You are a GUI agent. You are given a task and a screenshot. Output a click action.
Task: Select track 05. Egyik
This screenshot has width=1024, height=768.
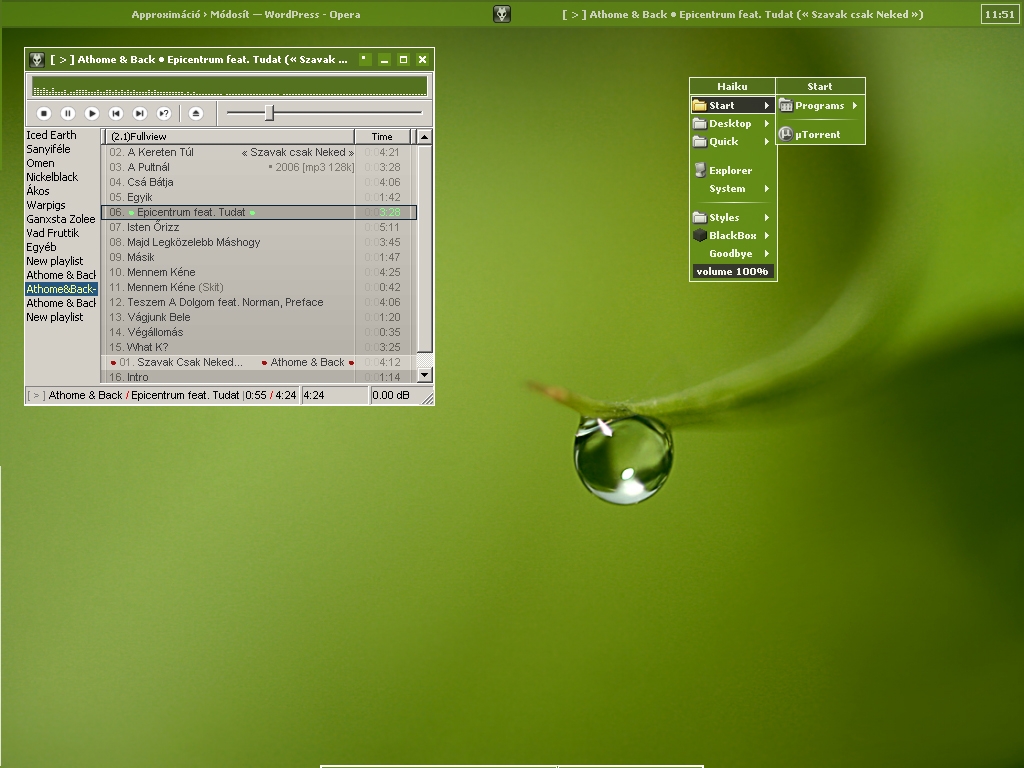pos(259,197)
